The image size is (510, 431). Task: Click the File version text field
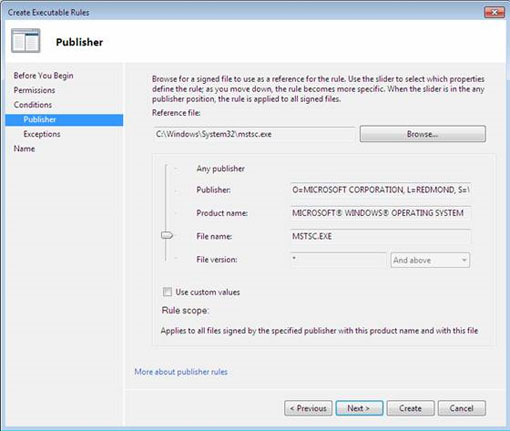(x=338, y=260)
